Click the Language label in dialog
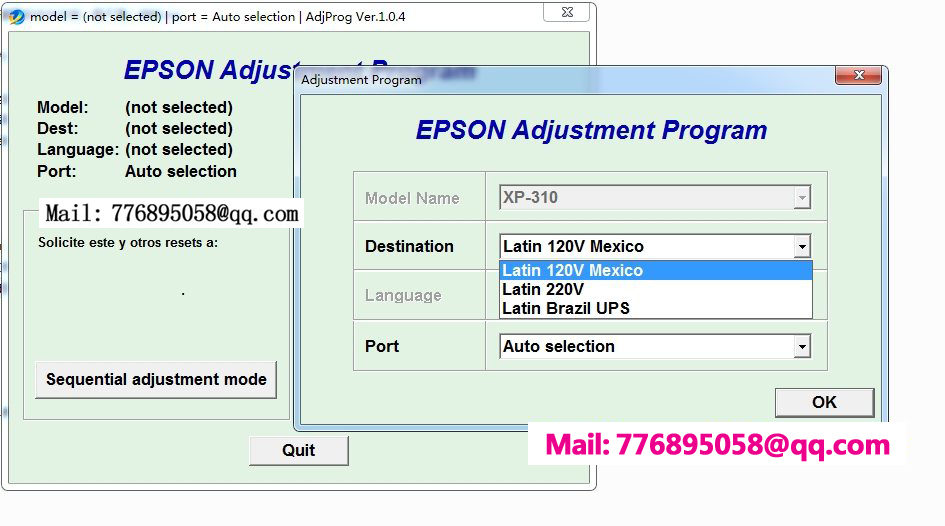This screenshot has height=526, width=945. [403, 295]
